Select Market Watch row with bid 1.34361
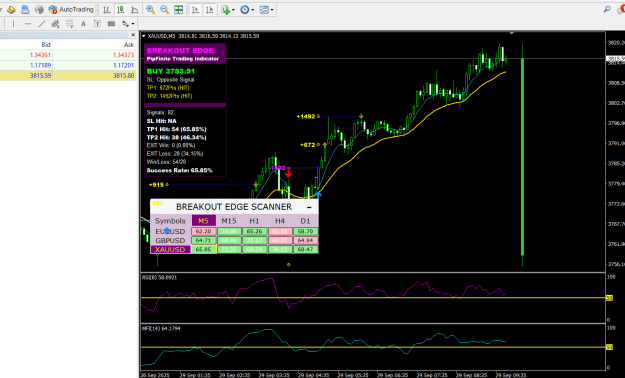This screenshot has height=378, width=625. point(68,55)
